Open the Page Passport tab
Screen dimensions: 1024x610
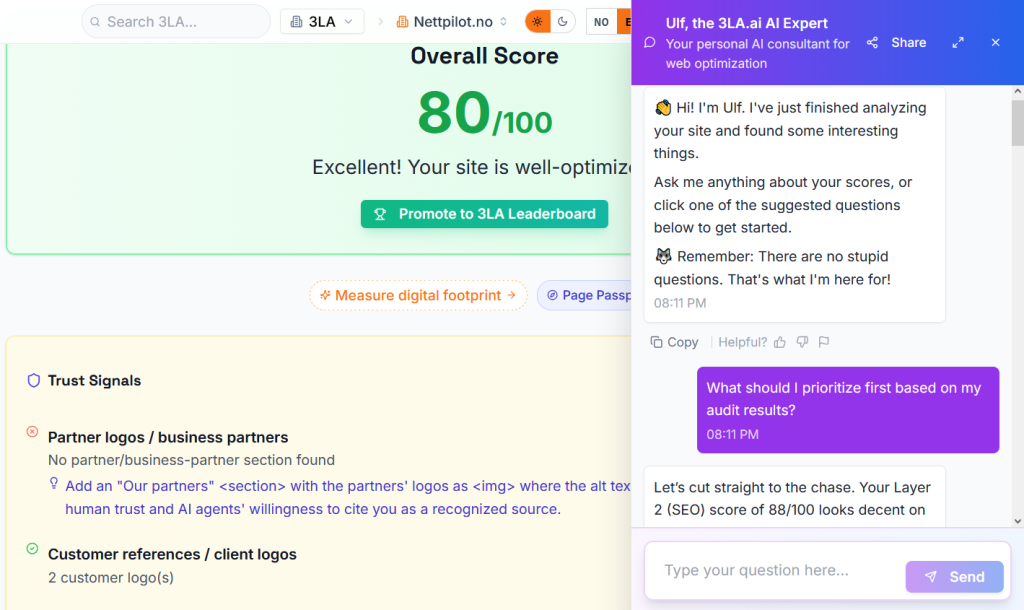(586, 295)
